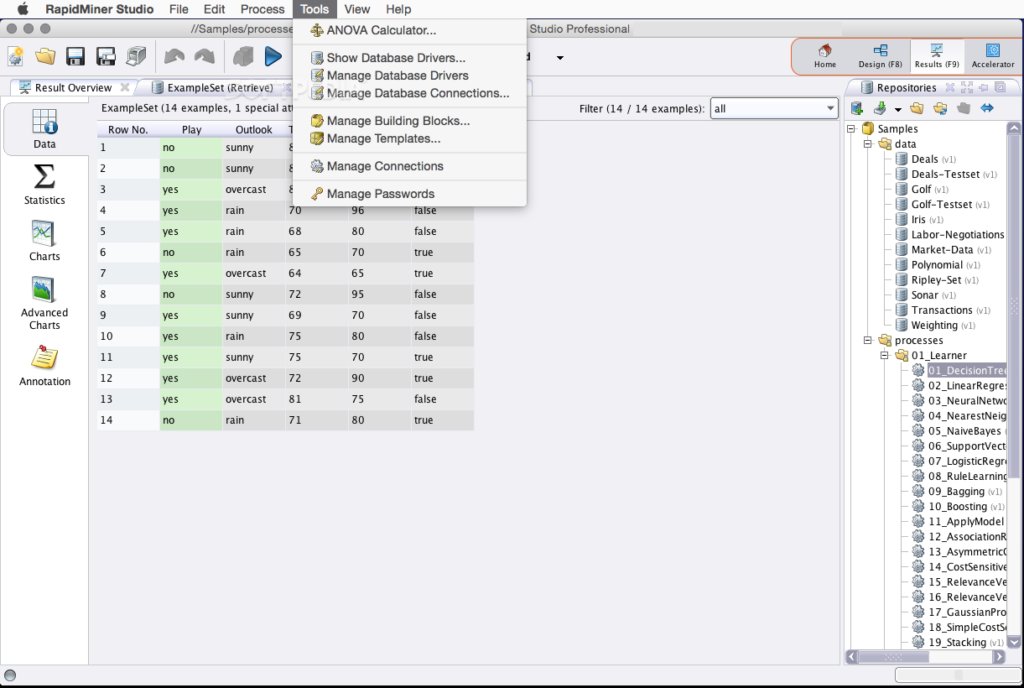1024x688 pixels.
Task: Choose Manage Database Drivers menu entry
Action: [409, 76]
